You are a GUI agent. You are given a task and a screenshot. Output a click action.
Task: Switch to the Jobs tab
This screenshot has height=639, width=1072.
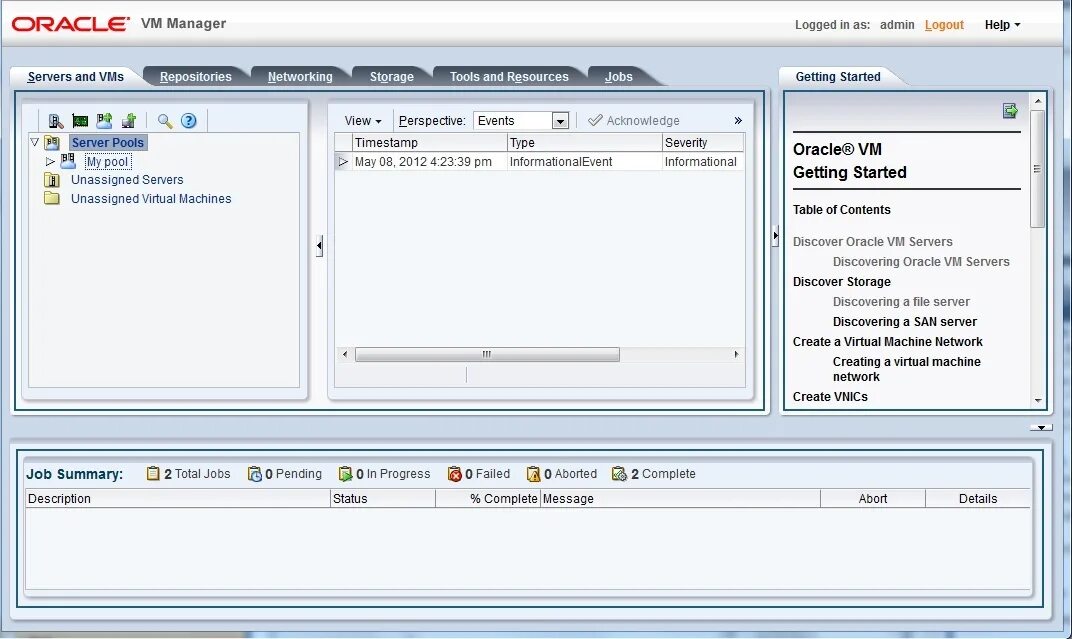619,77
